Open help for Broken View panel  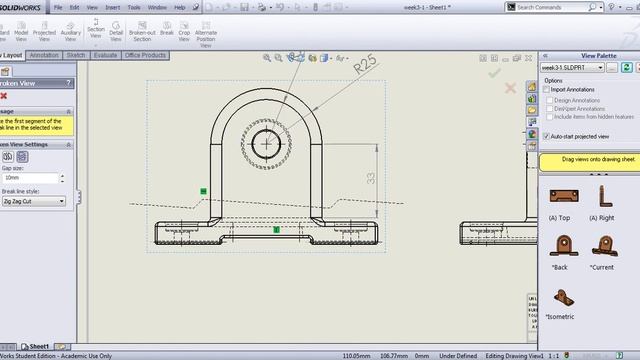69,83
